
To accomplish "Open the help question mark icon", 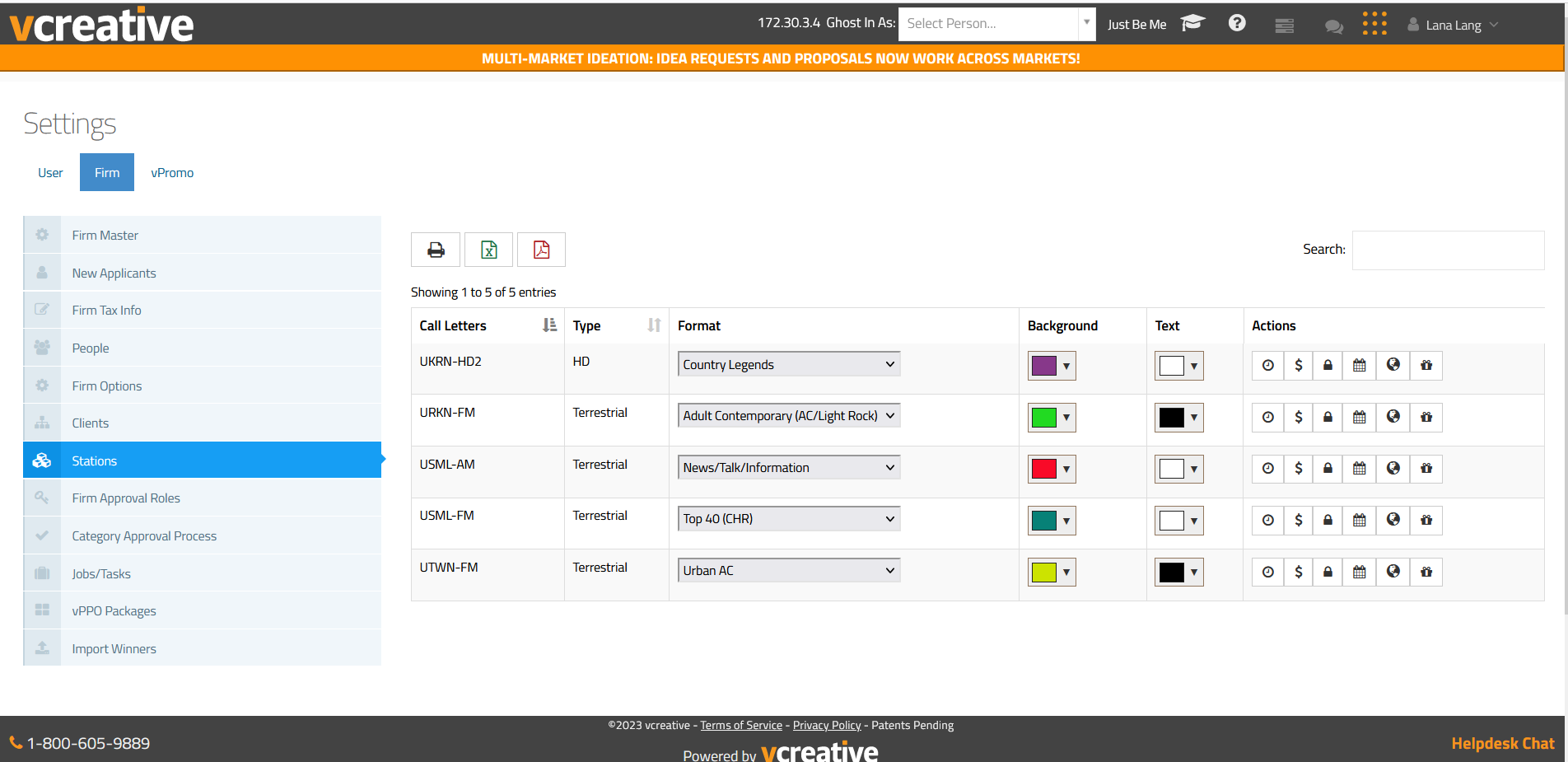I will tap(1236, 23).
